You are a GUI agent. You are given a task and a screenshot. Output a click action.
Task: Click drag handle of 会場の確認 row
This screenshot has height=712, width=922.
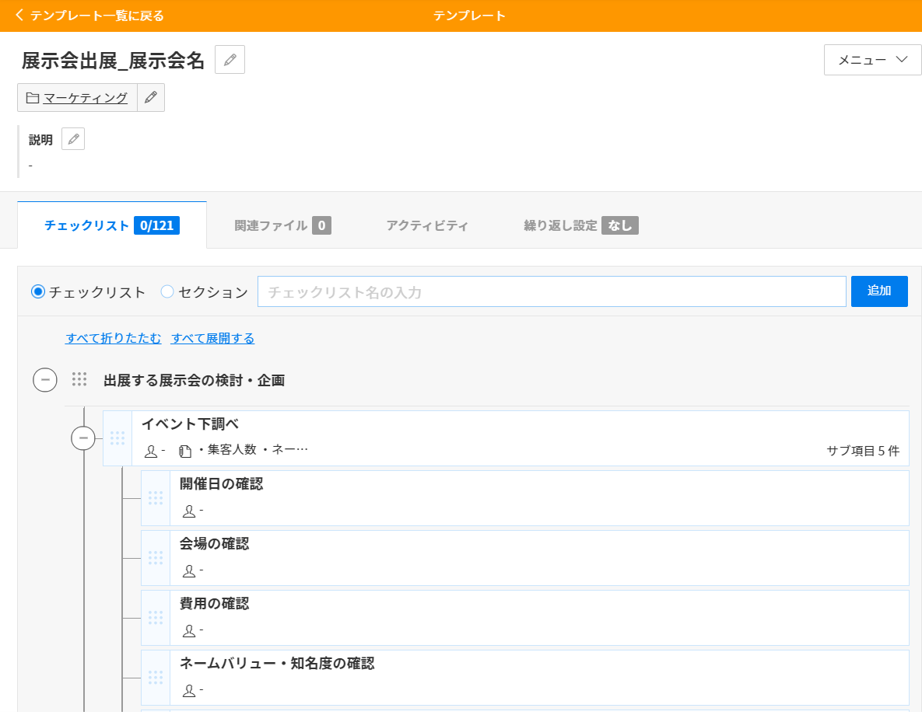click(x=156, y=558)
